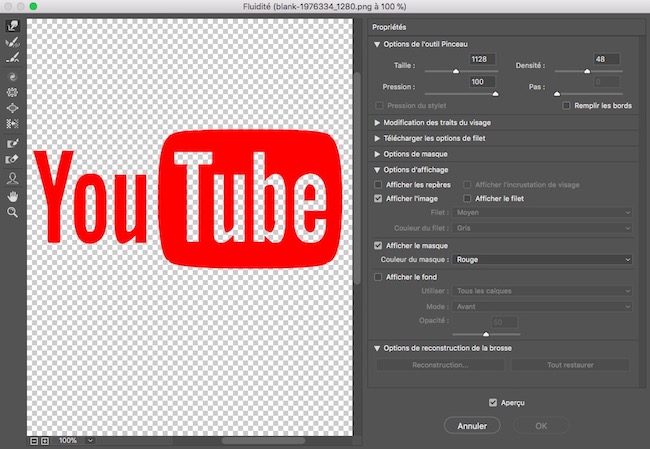
Task: Expand Modification des traits du visage
Action: click(377, 123)
